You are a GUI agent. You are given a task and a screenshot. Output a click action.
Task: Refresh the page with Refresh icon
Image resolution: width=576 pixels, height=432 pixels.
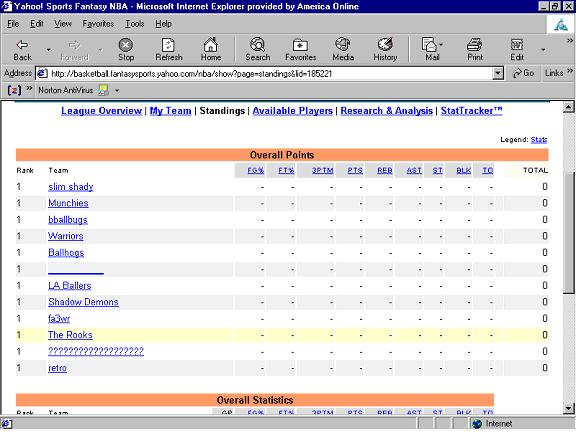pyautogui.click(x=169, y=50)
